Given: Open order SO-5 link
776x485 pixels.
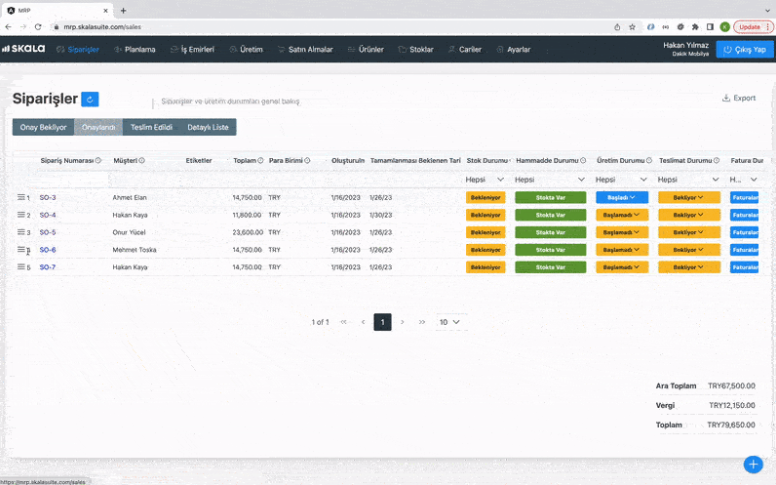Looking at the screenshot, I should pos(48,232).
